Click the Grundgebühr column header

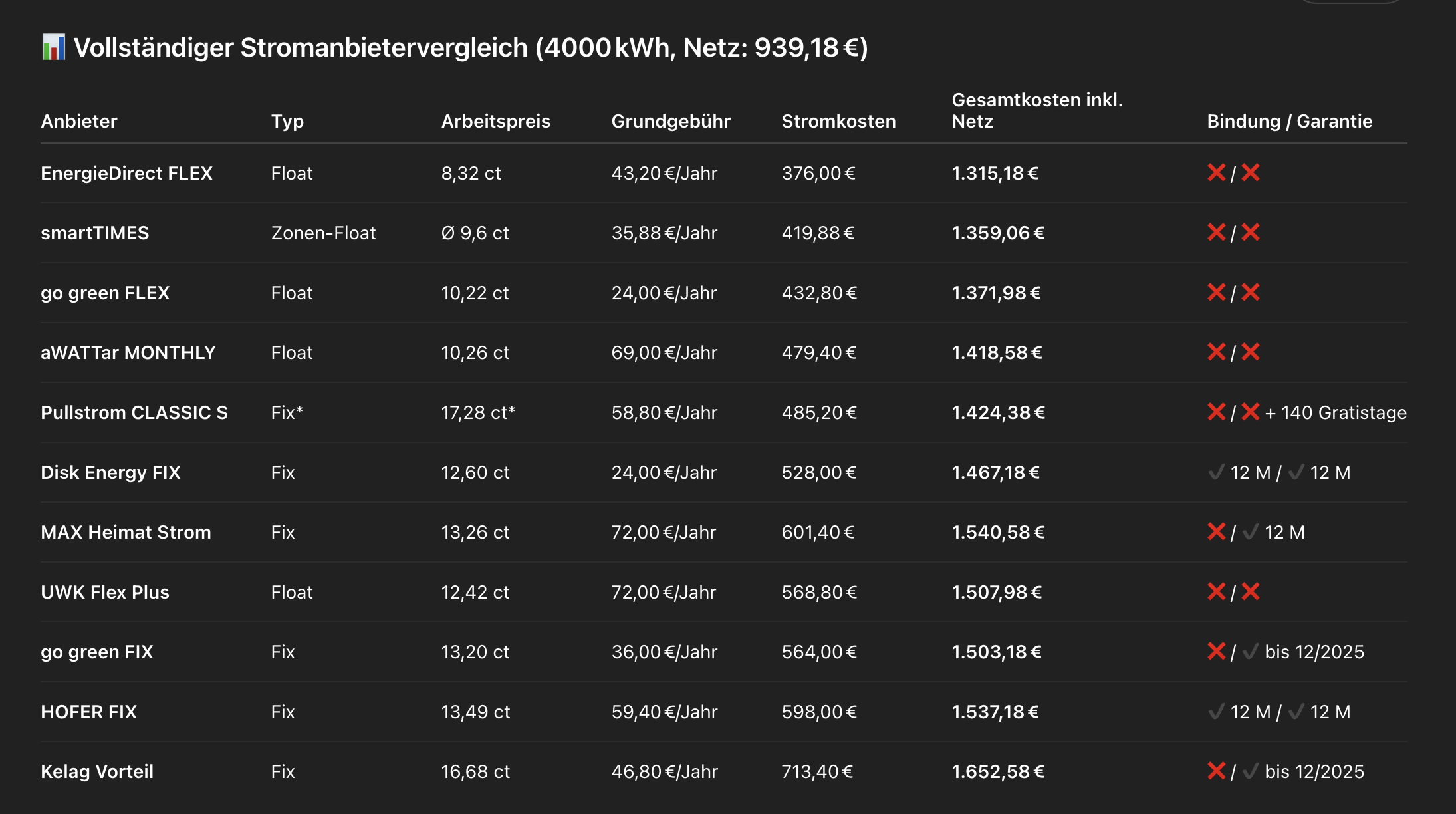(x=670, y=121)
